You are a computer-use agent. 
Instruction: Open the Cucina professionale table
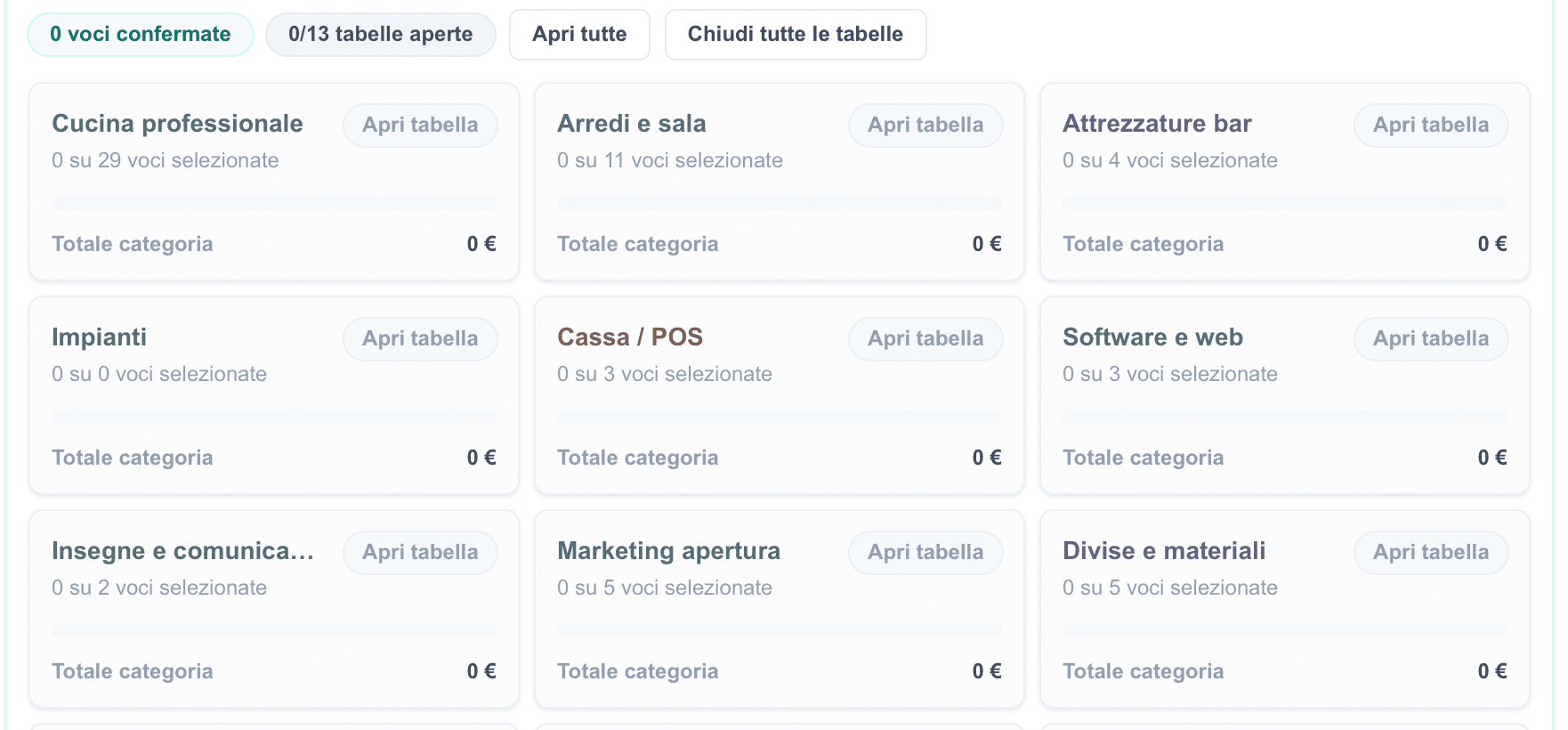[x=420, y=126]
